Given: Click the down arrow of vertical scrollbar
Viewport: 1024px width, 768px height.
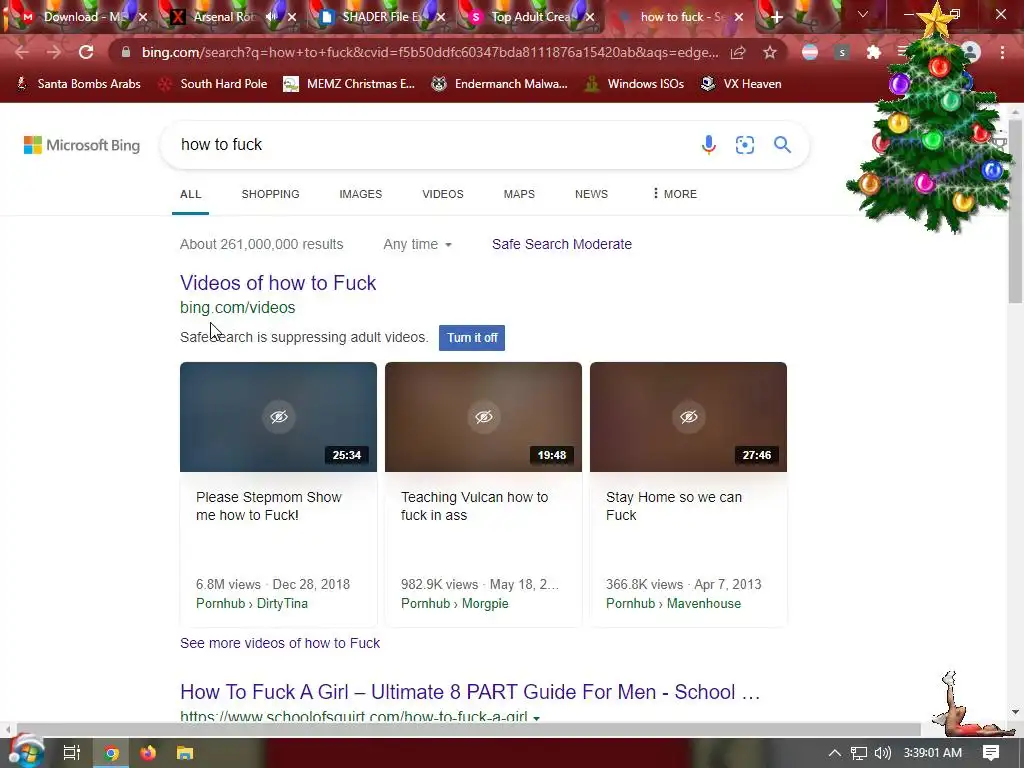Looking at the screenshot, I should coord(1016,712).
